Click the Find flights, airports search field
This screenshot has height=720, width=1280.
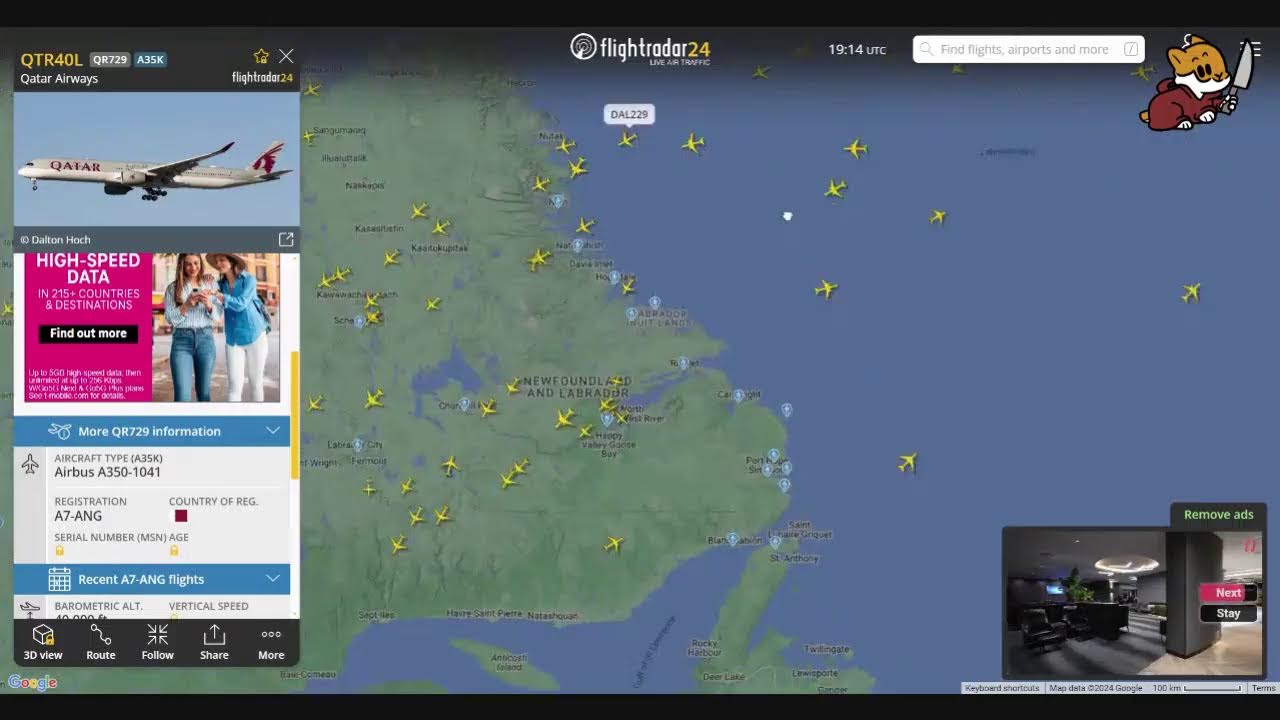(x=1029, y=49)
